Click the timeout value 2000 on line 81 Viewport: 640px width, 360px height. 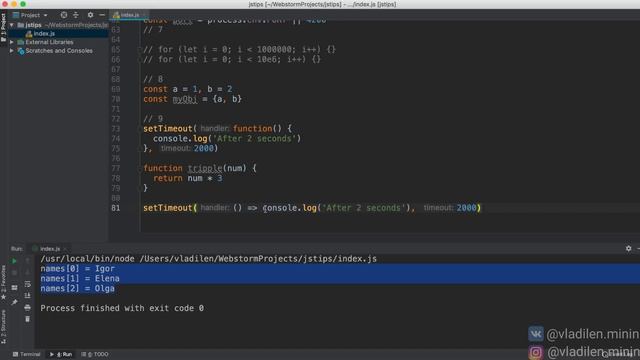pyautogui.click(x=467, y=208)
